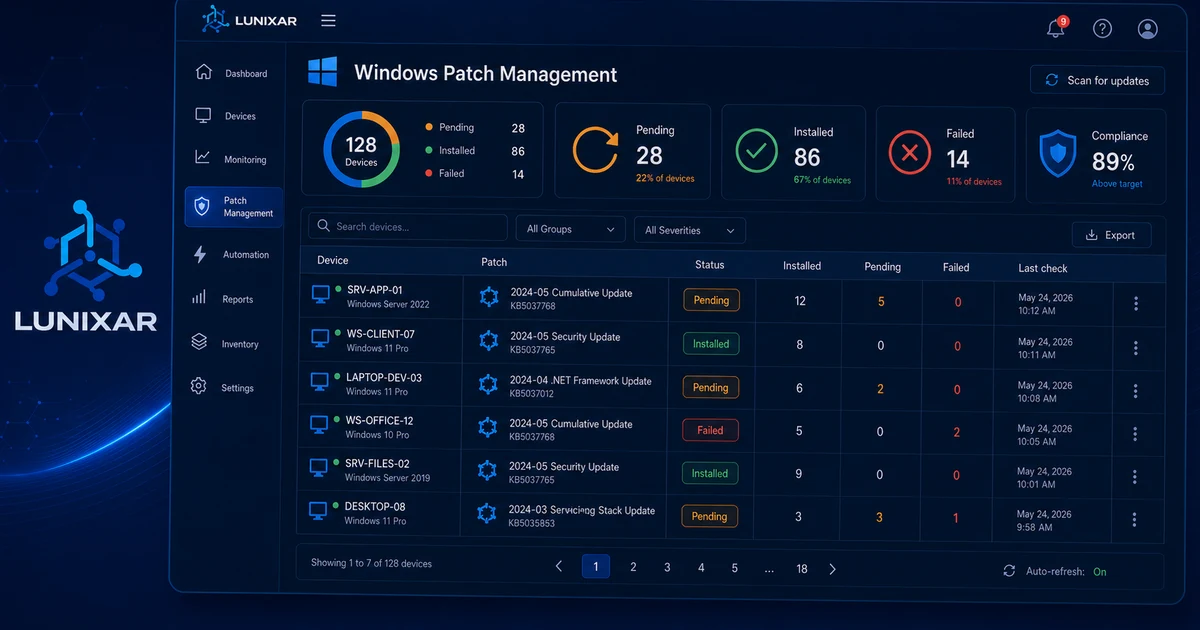This screenshot has height=630, width=1200.
Task: Click the Export button
Action: point(1111,235)
